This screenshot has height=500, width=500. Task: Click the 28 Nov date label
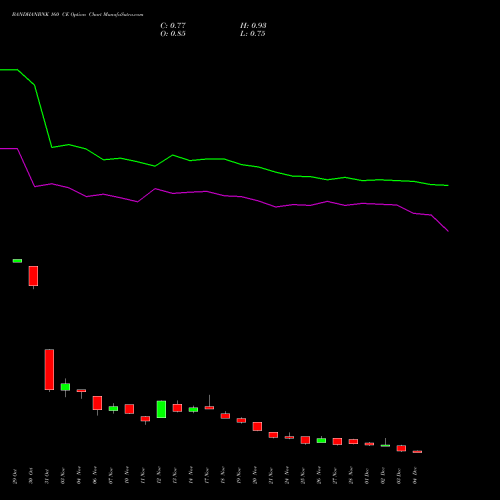coord(351,475)
